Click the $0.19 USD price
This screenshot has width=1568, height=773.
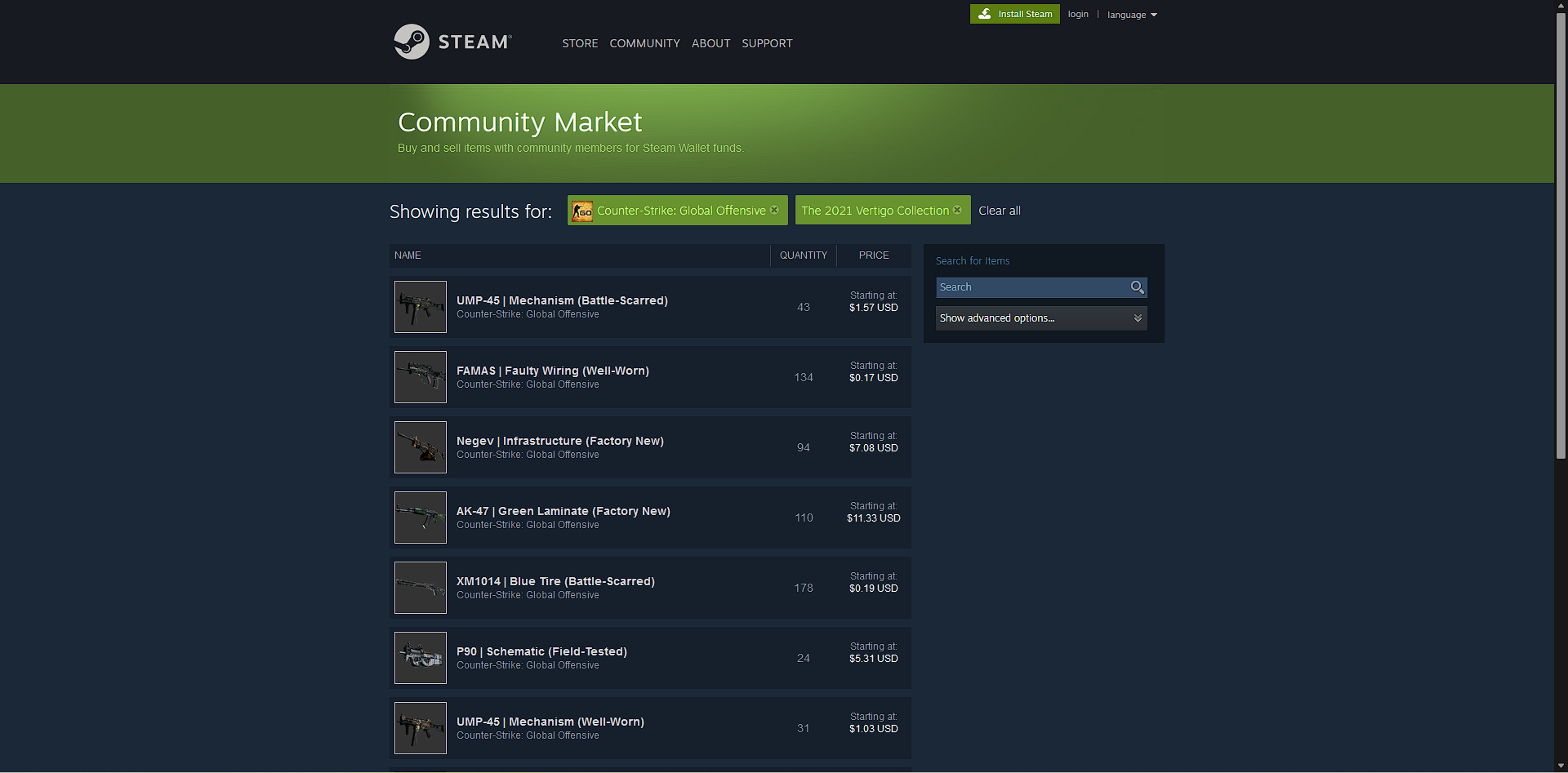(874, 589)
